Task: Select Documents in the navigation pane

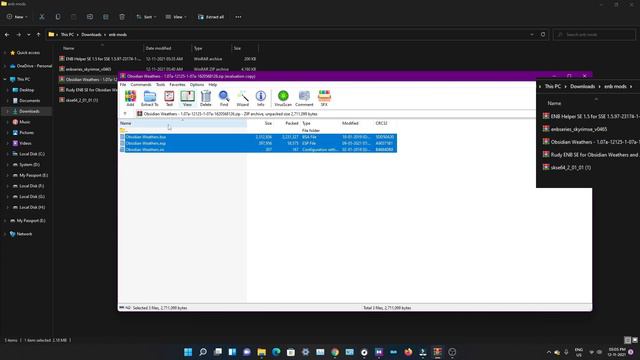Action: tap(29, 100)
